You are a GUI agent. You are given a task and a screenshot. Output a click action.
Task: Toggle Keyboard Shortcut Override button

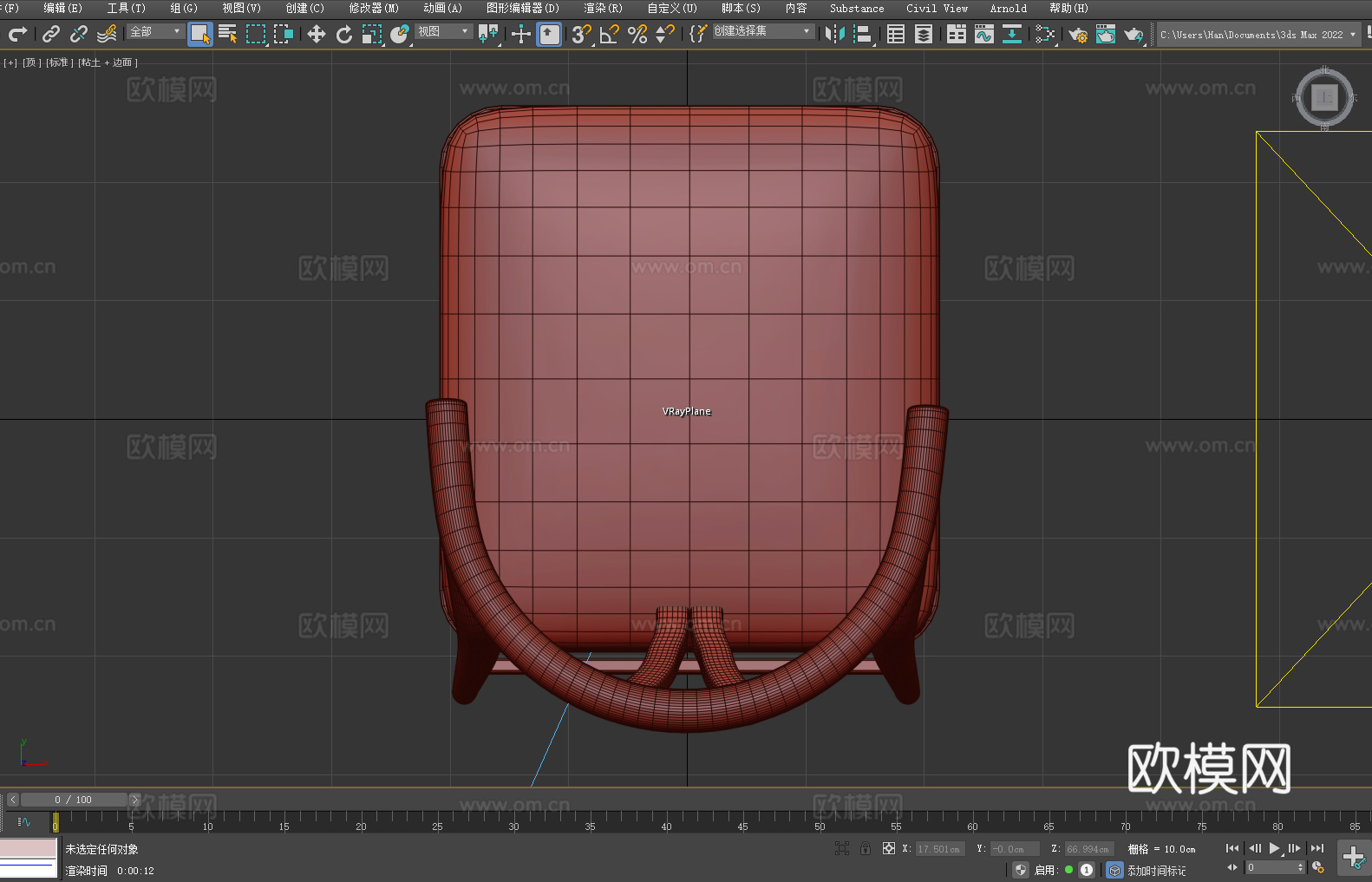549,34
